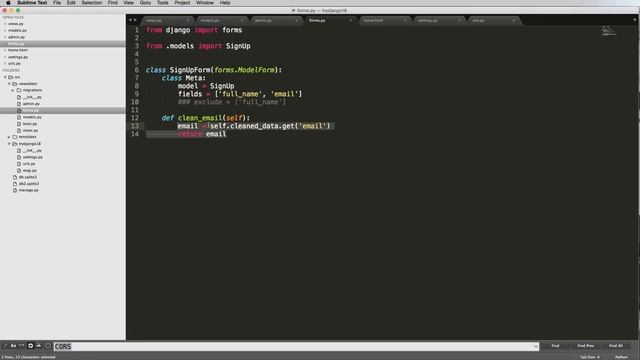
Task: Toggle wrap search option
Action: [x=30, y=346]
